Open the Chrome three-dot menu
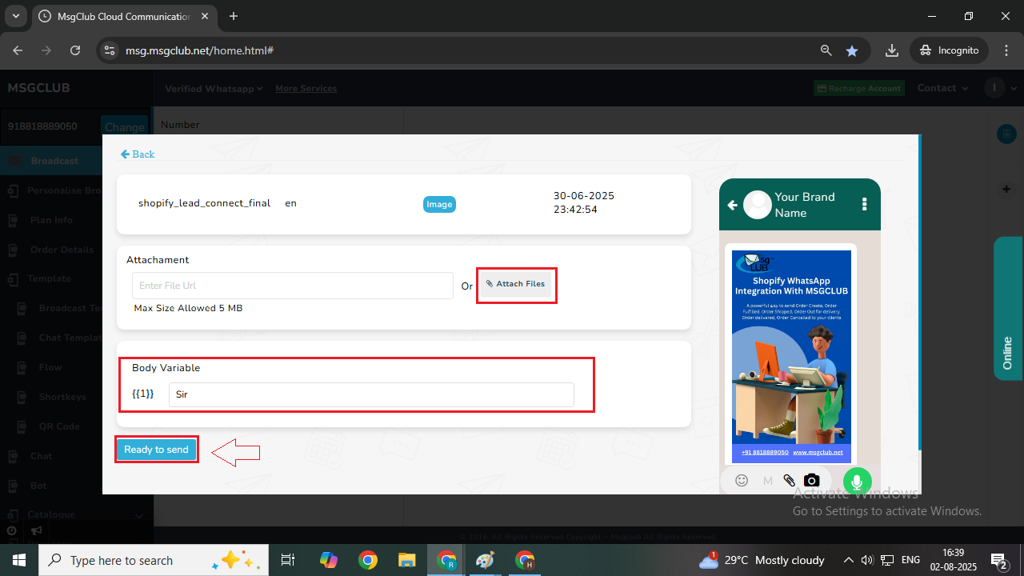 coord(1006,50)
